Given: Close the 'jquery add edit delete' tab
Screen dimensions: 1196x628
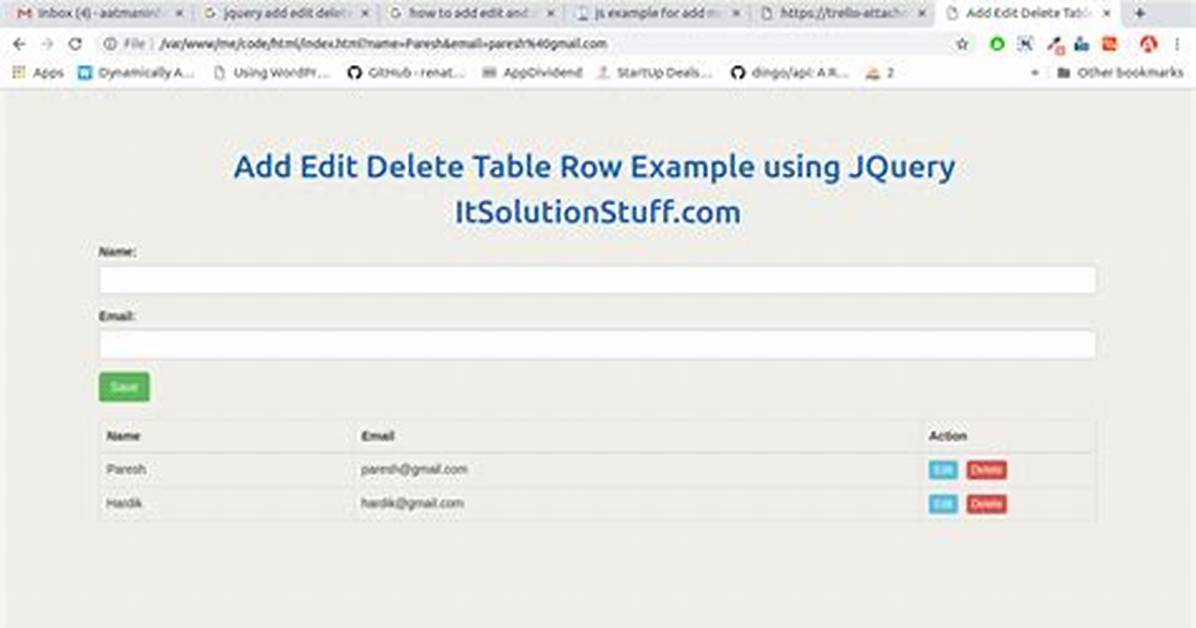Looking at the screenshot, I should 365,13.
